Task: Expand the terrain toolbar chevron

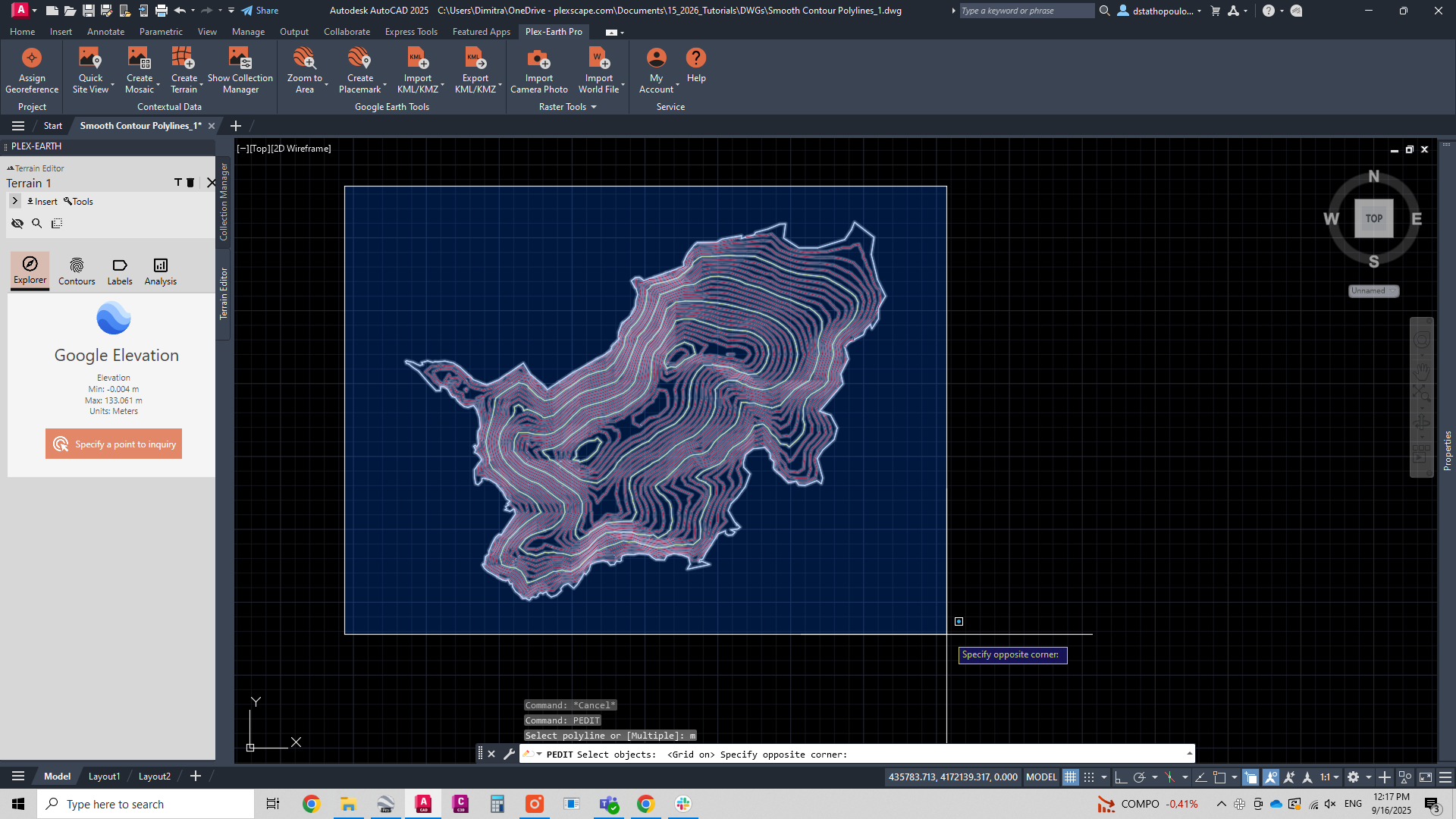Action: pyautogui.click(x=14, y=201)
